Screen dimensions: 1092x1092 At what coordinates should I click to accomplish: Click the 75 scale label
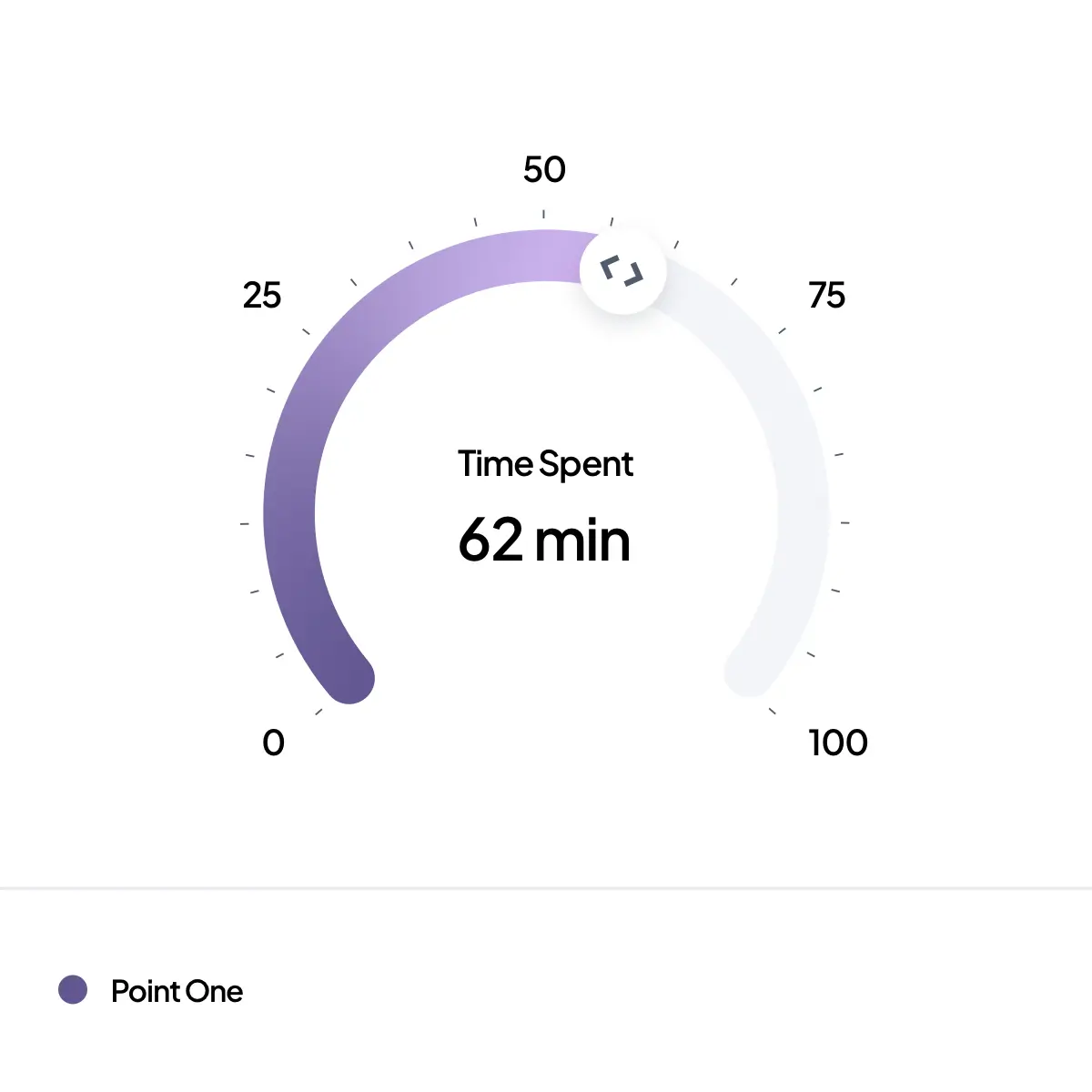826,296
